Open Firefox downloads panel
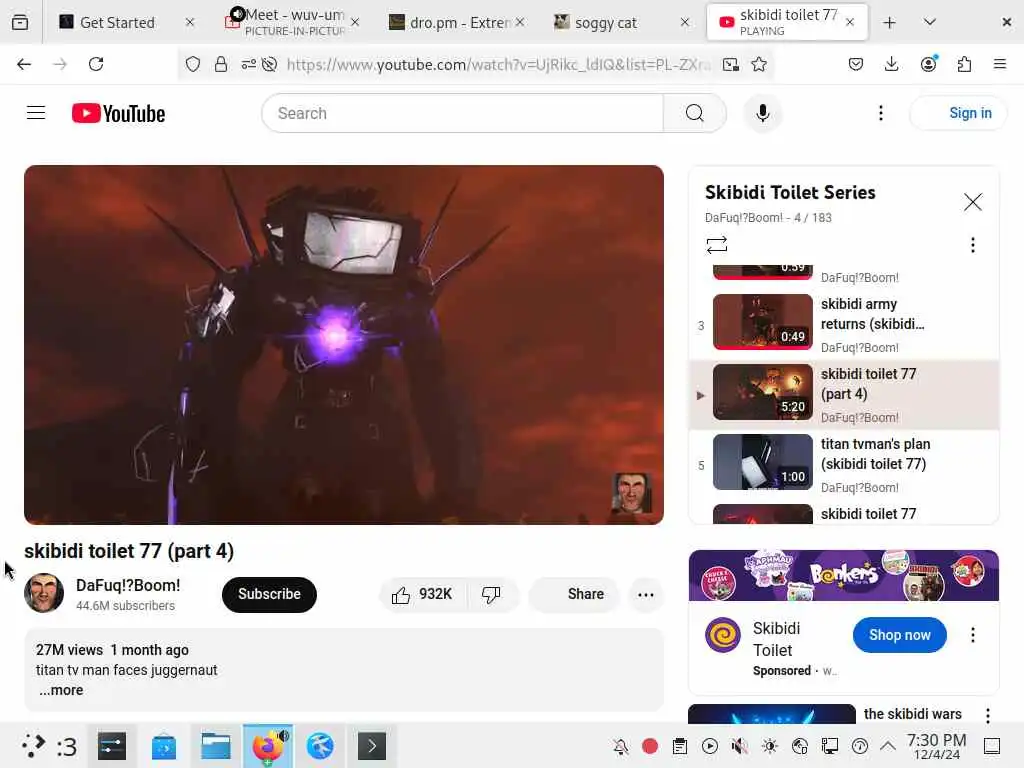The image size is (1024, 768). click(891, 64)
